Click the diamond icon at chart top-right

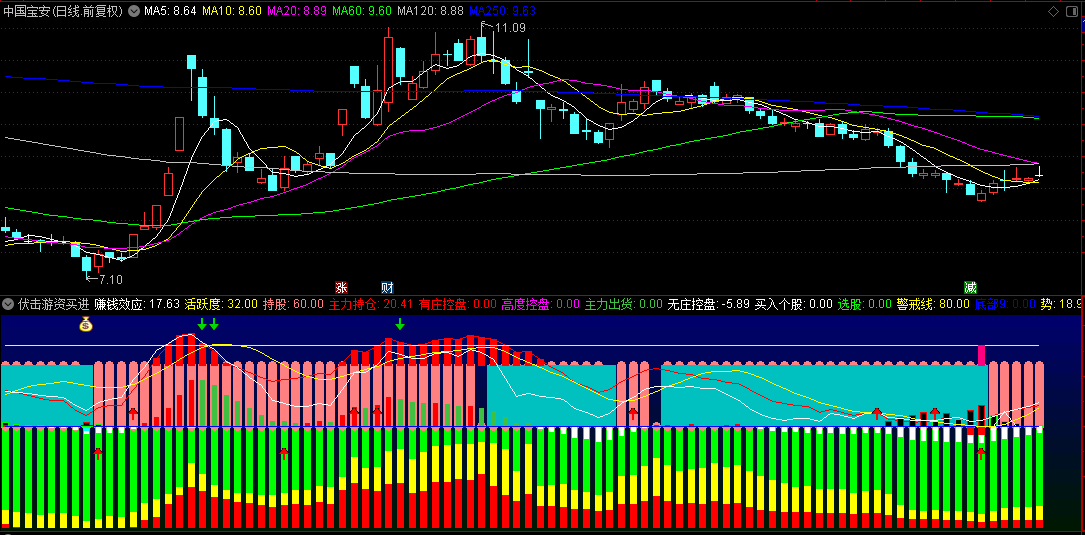tap(1054, 11)
